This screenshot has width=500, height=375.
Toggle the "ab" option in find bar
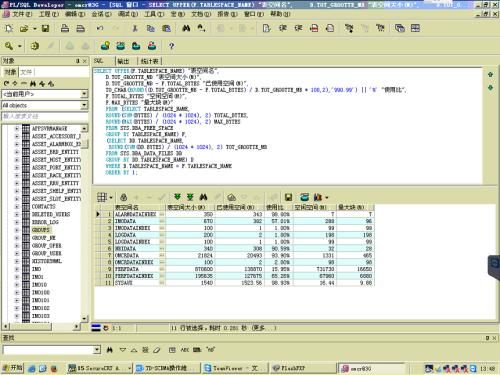click(x=210, y=349)
